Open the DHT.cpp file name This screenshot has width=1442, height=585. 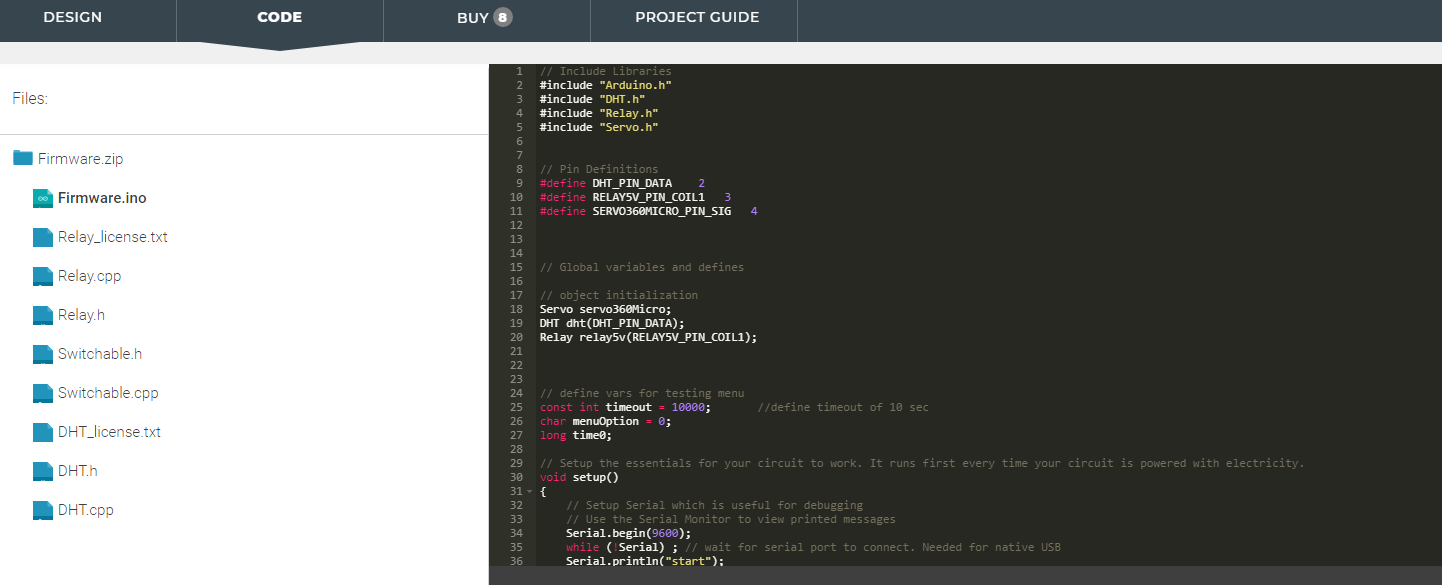86,510
